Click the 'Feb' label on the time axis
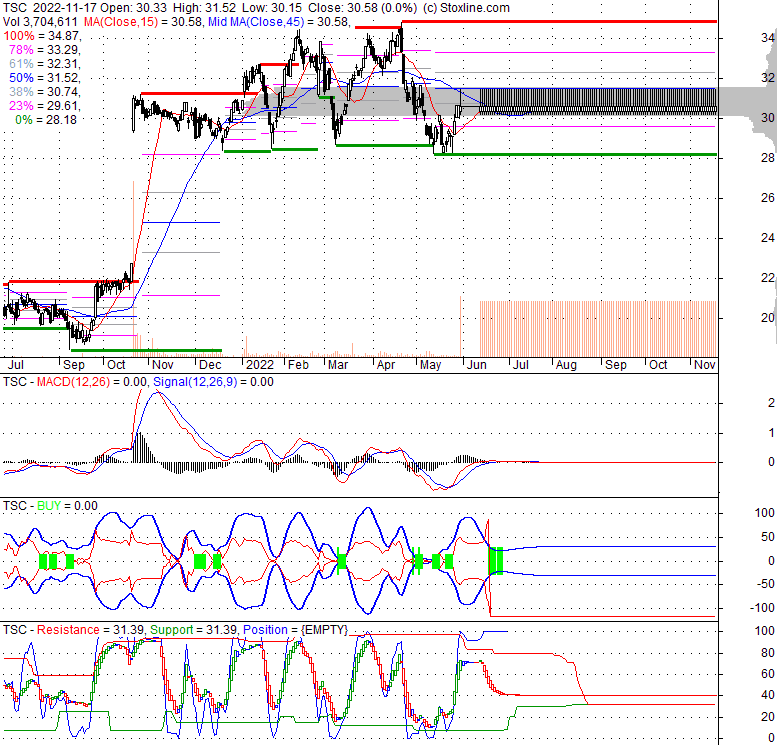 [298, 365]
